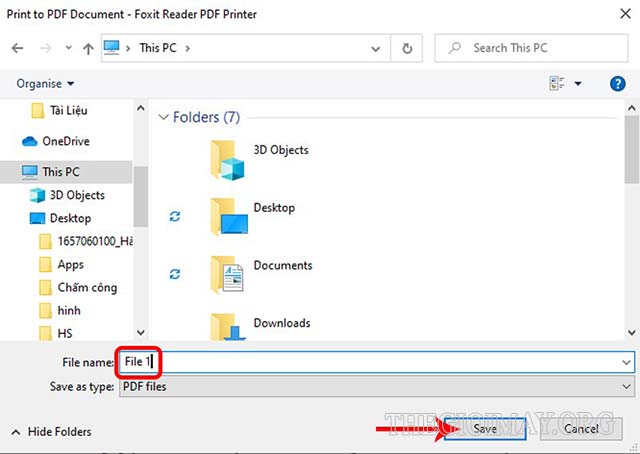Click the Cancel button

581,429
